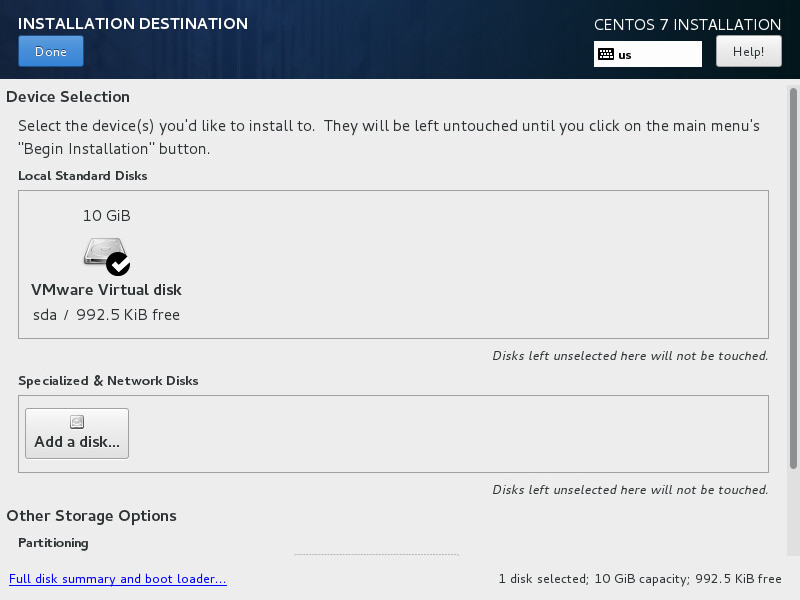Click the keyboard icon in layout indicator
Viewport: 800px width, 600px height.
(x=606, y=54)
